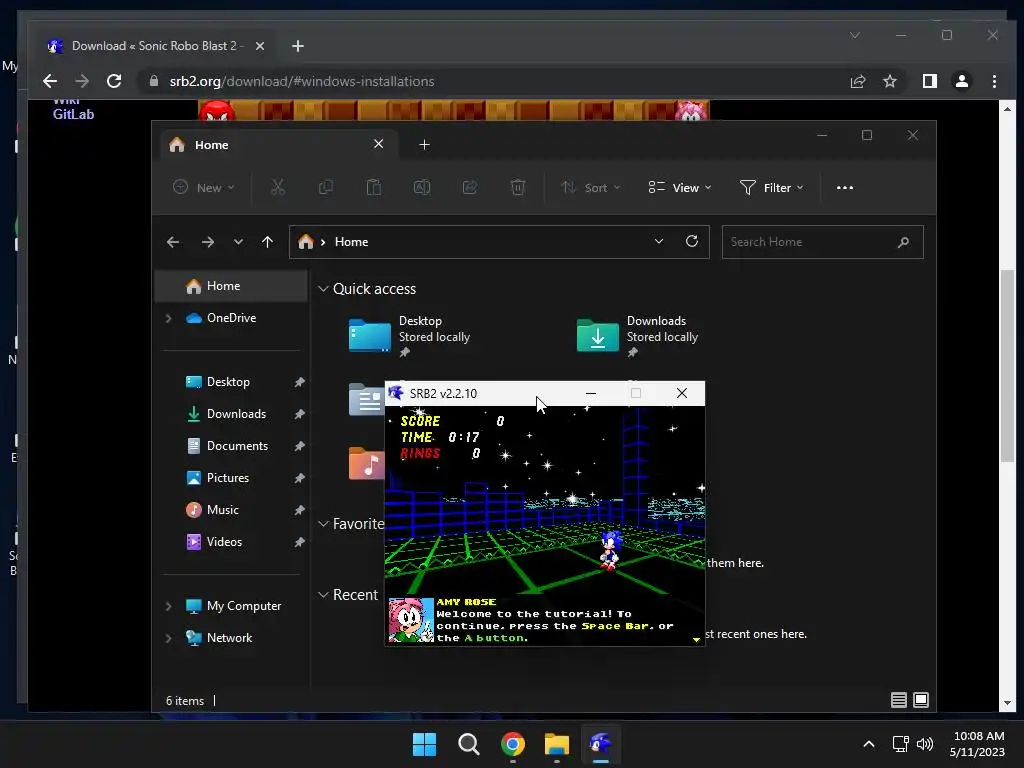Click the GitLab link on the webpage
Image resolution: width=1024 pixels, height=768 pixels.
tap(73, 114)
